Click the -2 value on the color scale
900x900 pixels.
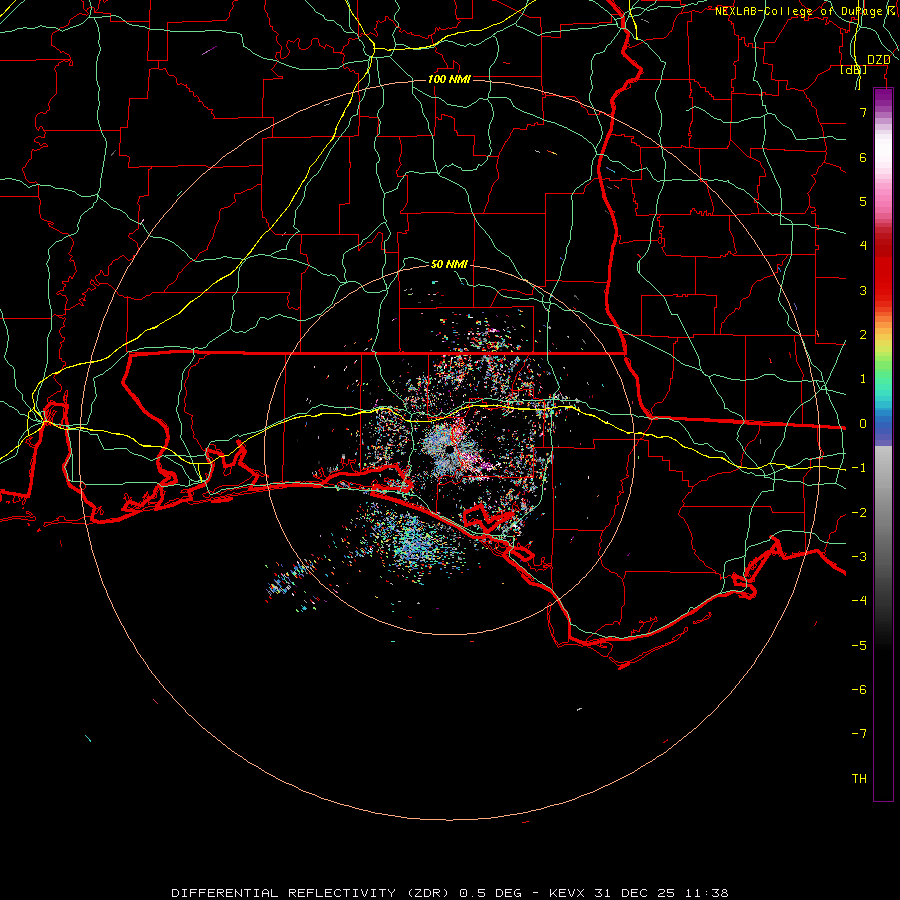pos(859,513)
